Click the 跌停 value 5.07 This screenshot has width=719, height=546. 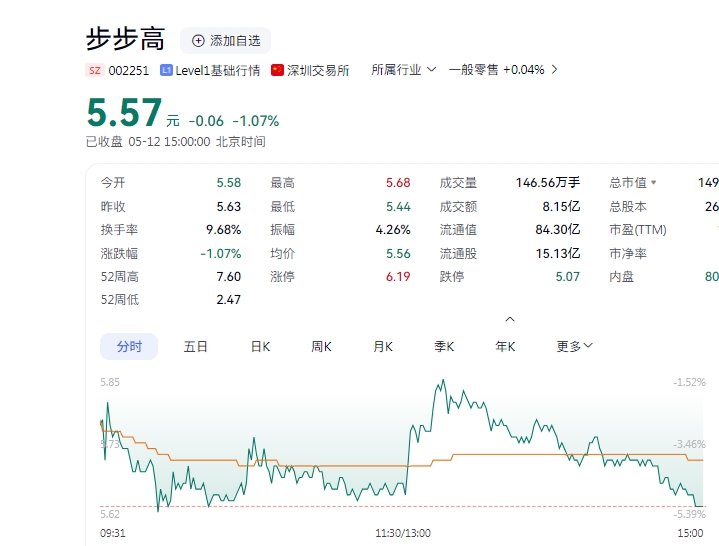pyautogui.click(x=568, y=277)
